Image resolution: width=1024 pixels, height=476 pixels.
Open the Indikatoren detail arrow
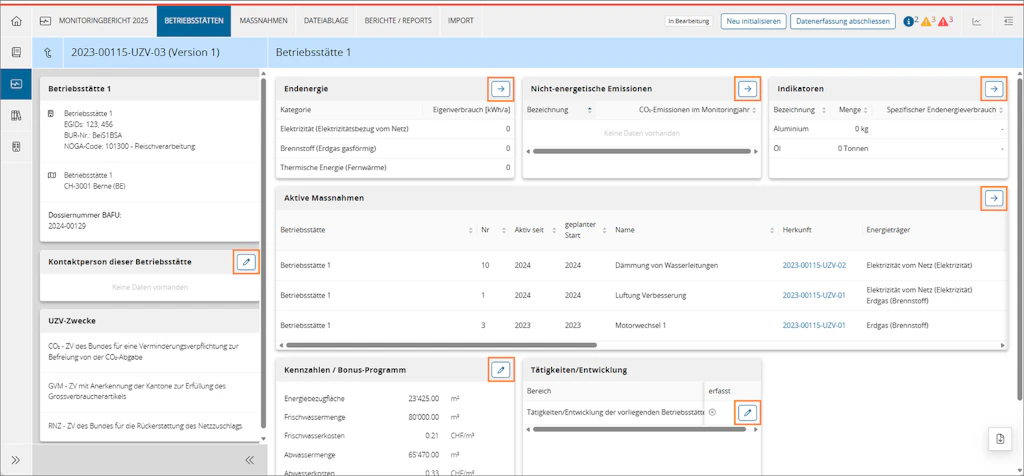click(994, 88)
